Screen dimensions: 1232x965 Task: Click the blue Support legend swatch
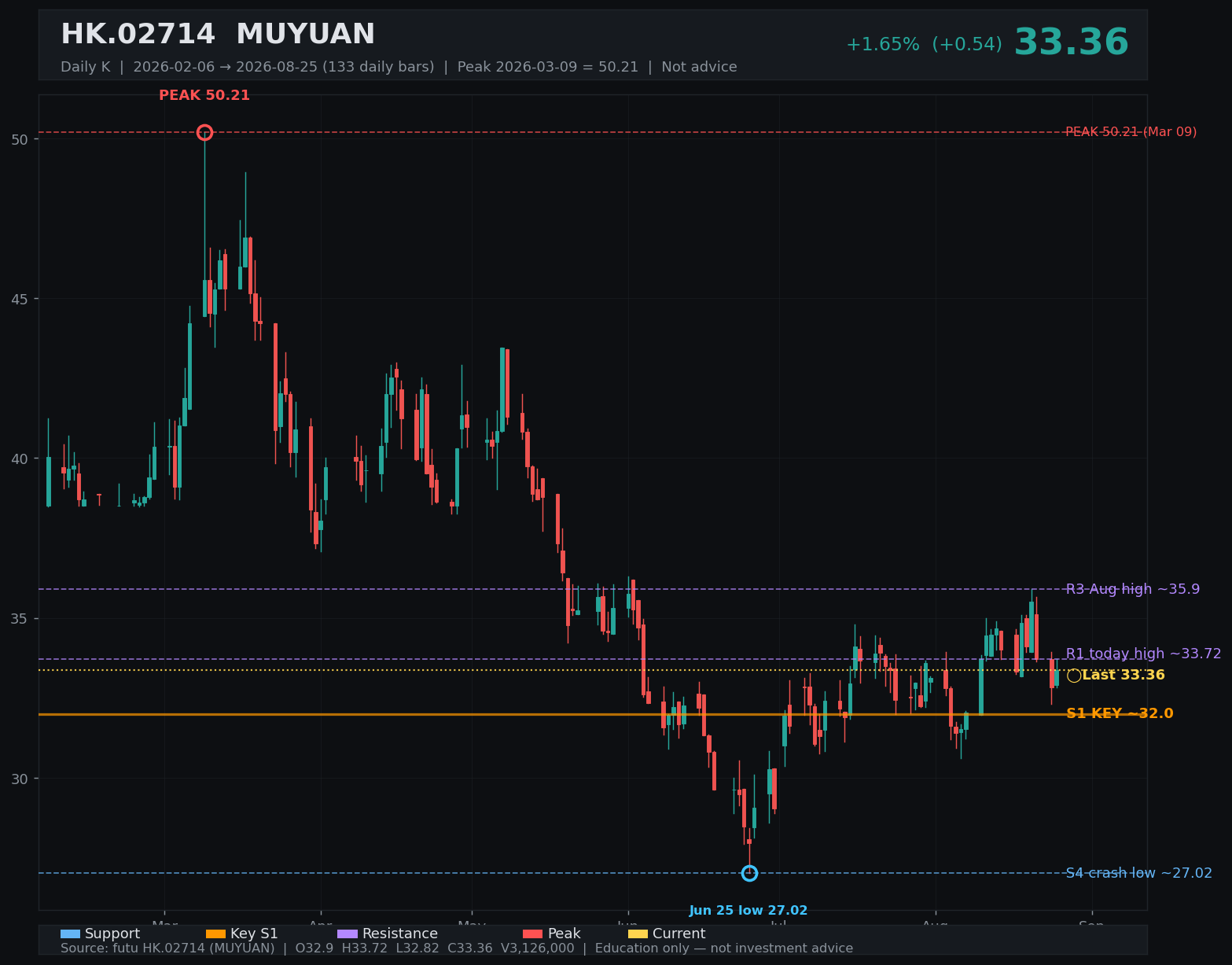point(70,934)
